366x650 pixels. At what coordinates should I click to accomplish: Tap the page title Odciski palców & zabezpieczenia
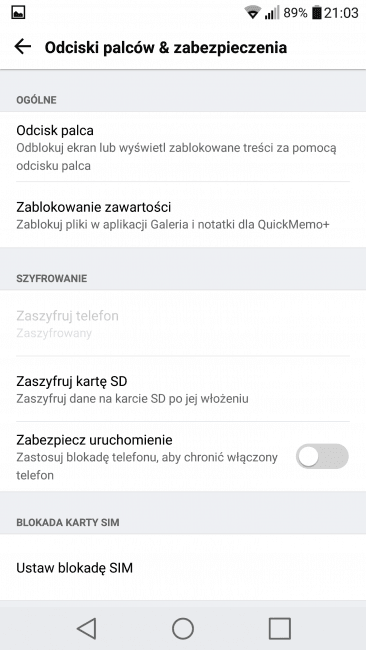click(166, 47)
